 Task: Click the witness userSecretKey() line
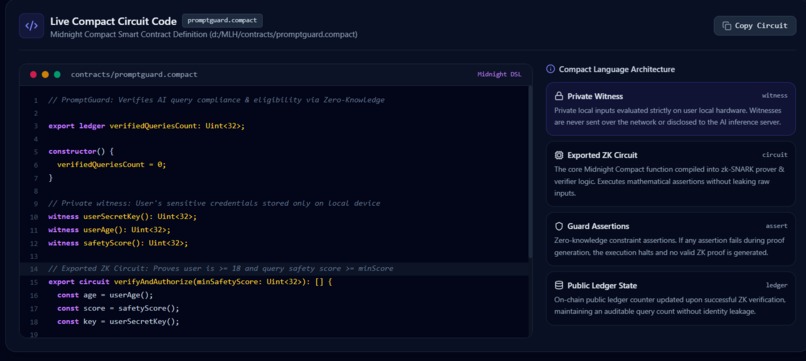[122, 216]
